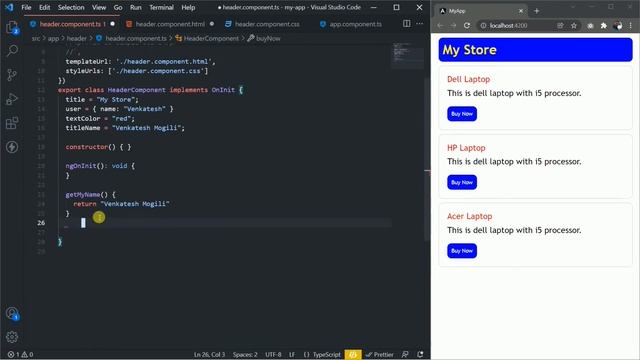Screen dimensions: 640x360
Task: Open the lightning bolt extension view
Action: [x=12, y=147]
